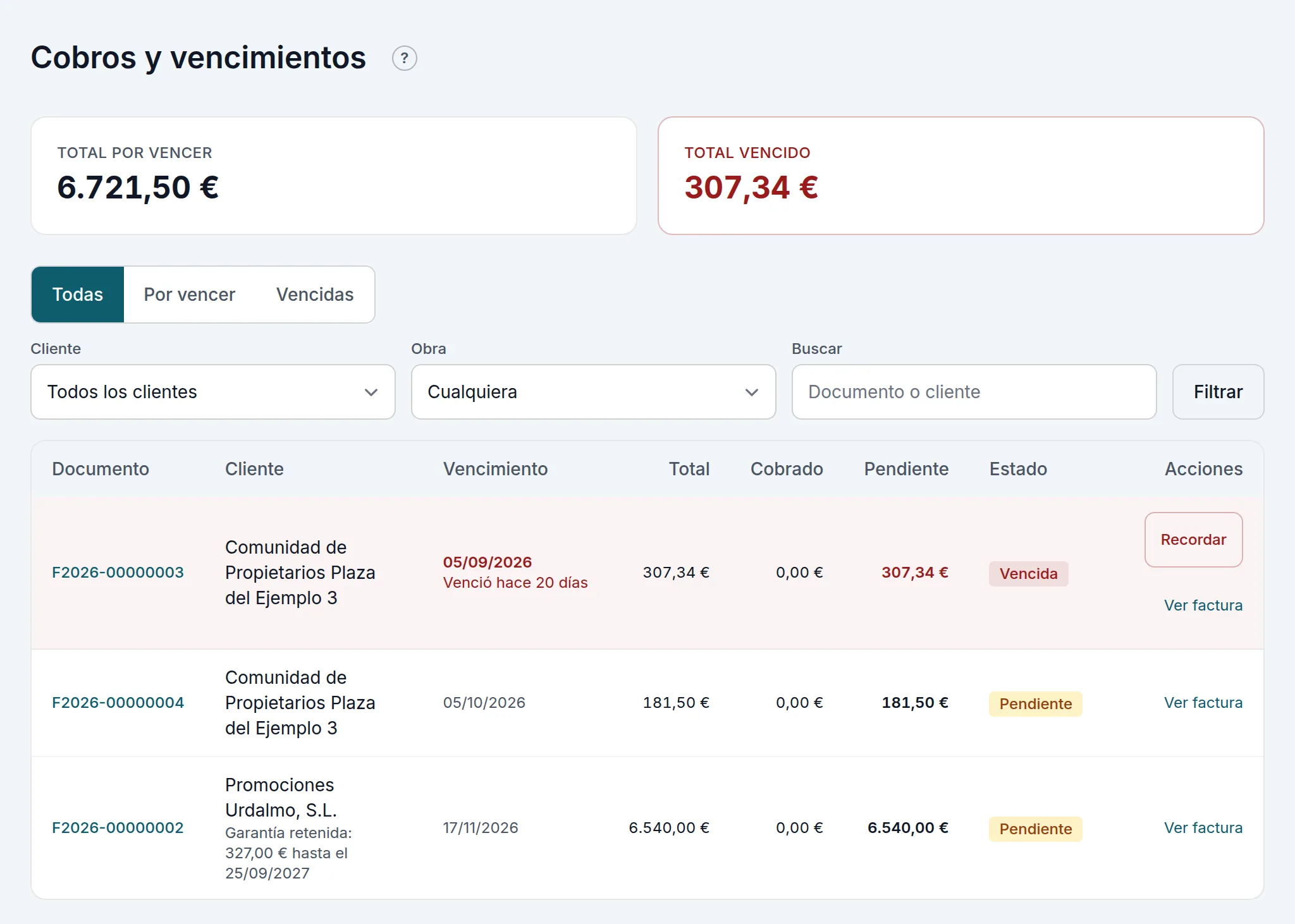Click the red pending amount 307,34 € in table
Screen dimensions: 1295x924
pos(915,573)
